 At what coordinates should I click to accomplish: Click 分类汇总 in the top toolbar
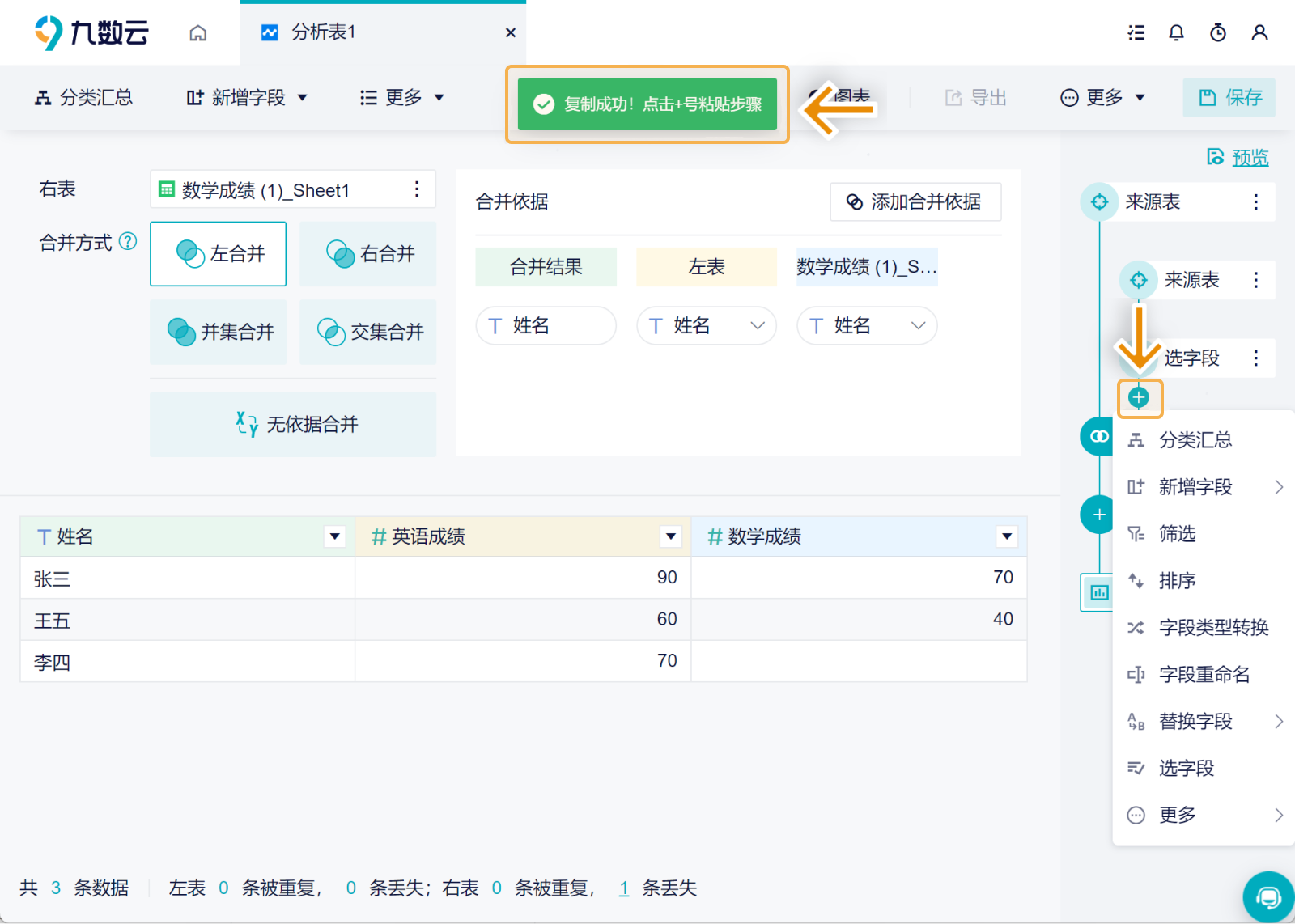click(83, 98)
